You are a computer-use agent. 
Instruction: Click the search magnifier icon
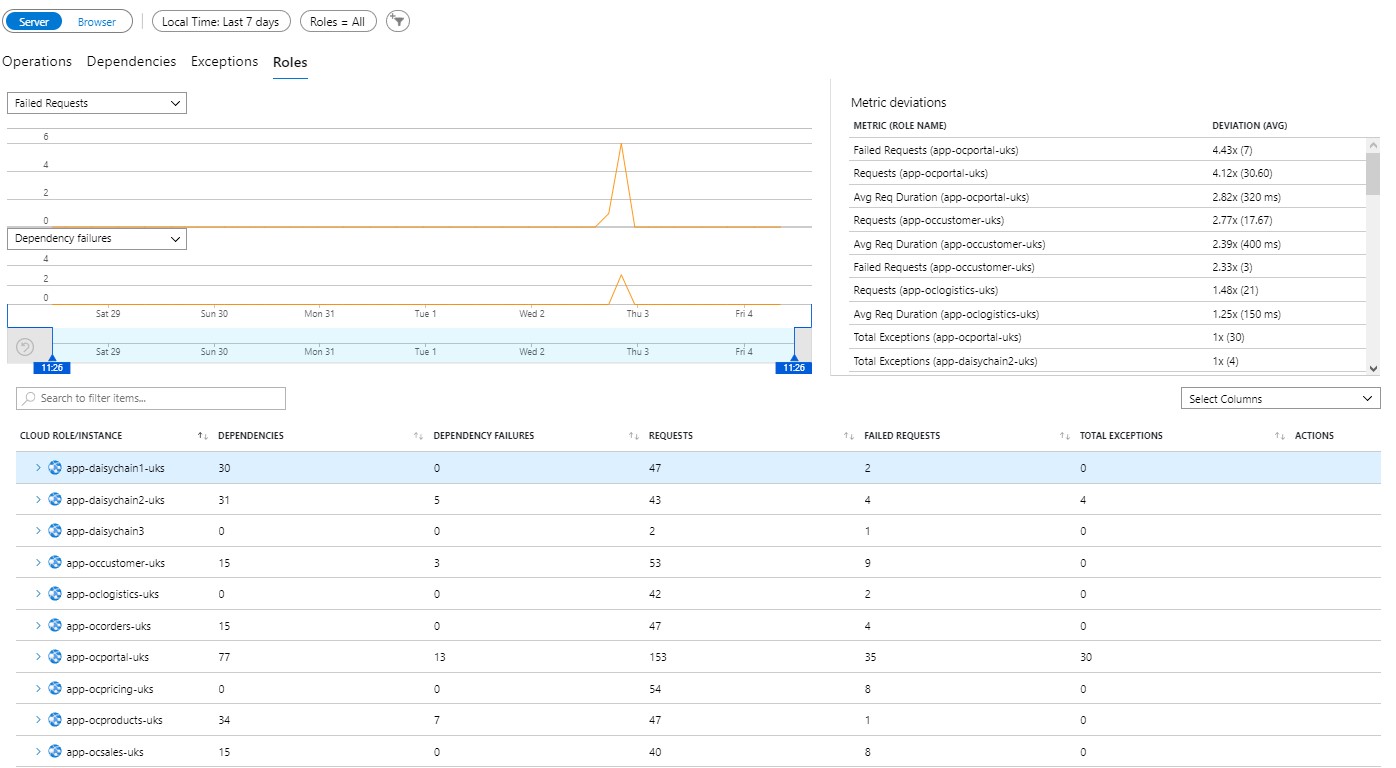coord(29,398)
